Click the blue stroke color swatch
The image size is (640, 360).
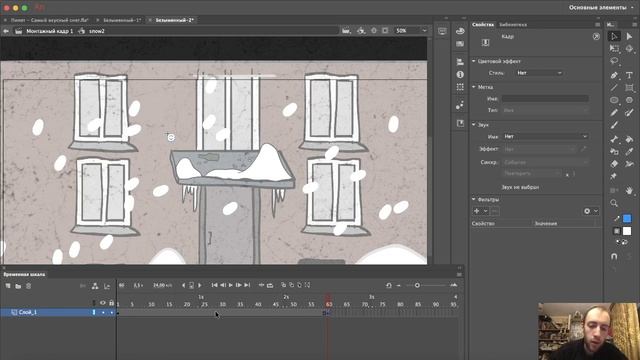(627, 219)
